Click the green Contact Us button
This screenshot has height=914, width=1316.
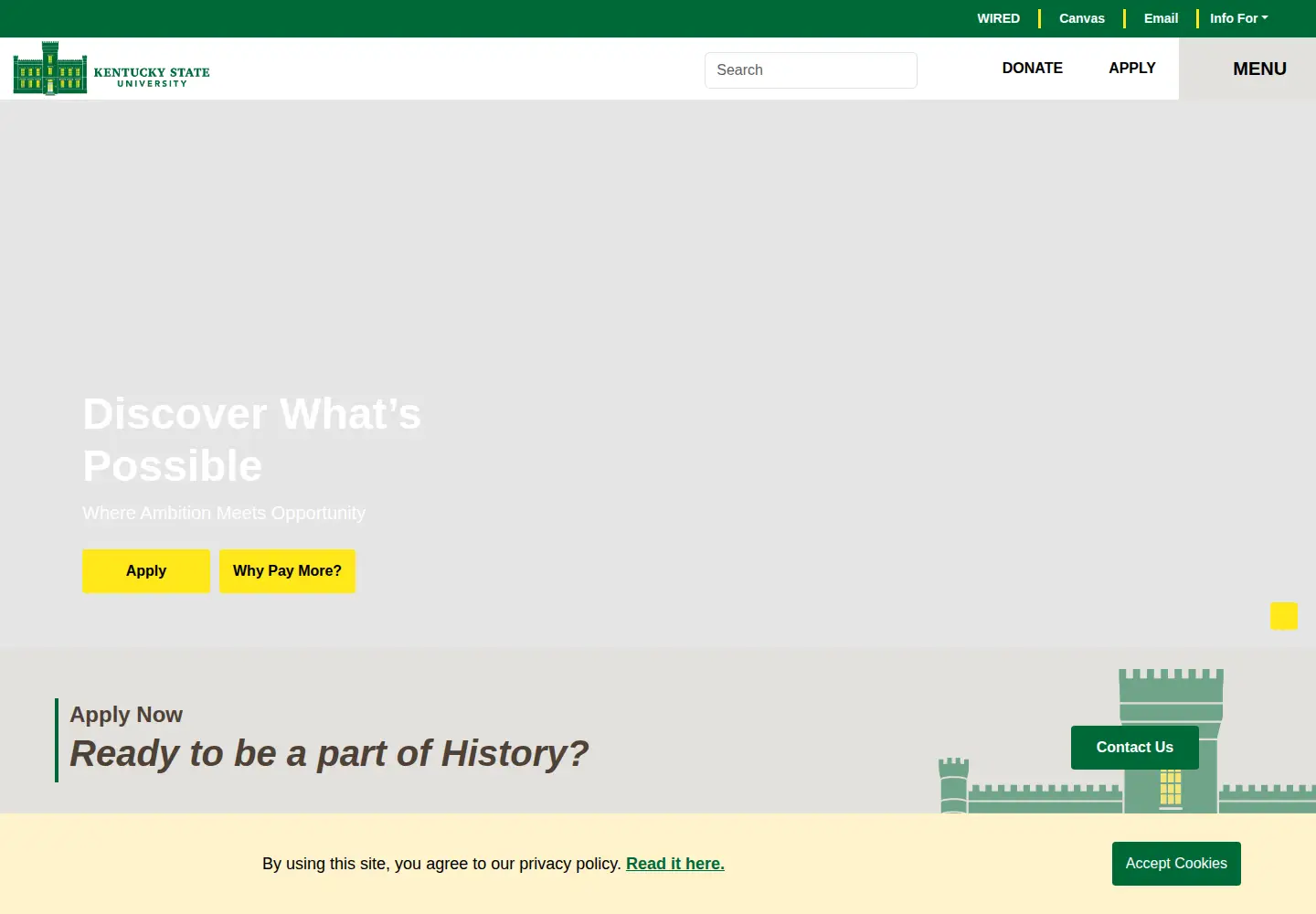(1135, 748)
